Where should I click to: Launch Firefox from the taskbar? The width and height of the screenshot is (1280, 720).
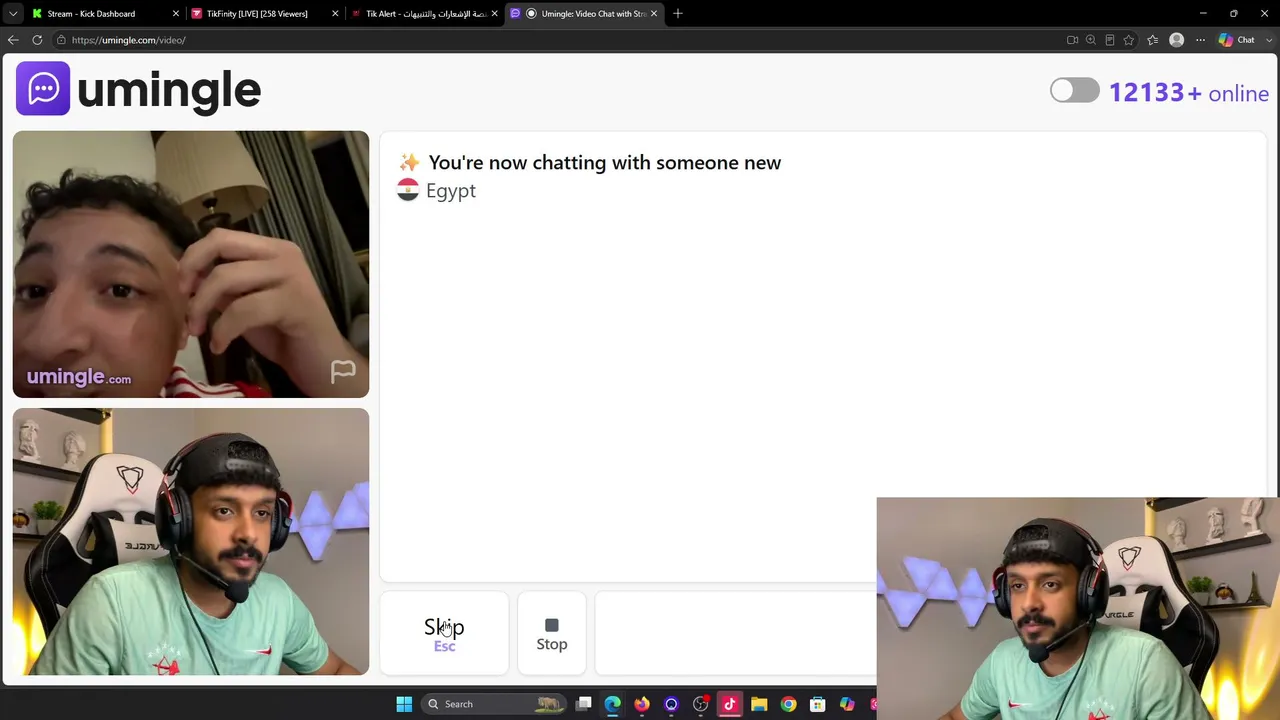click(642, 704)
